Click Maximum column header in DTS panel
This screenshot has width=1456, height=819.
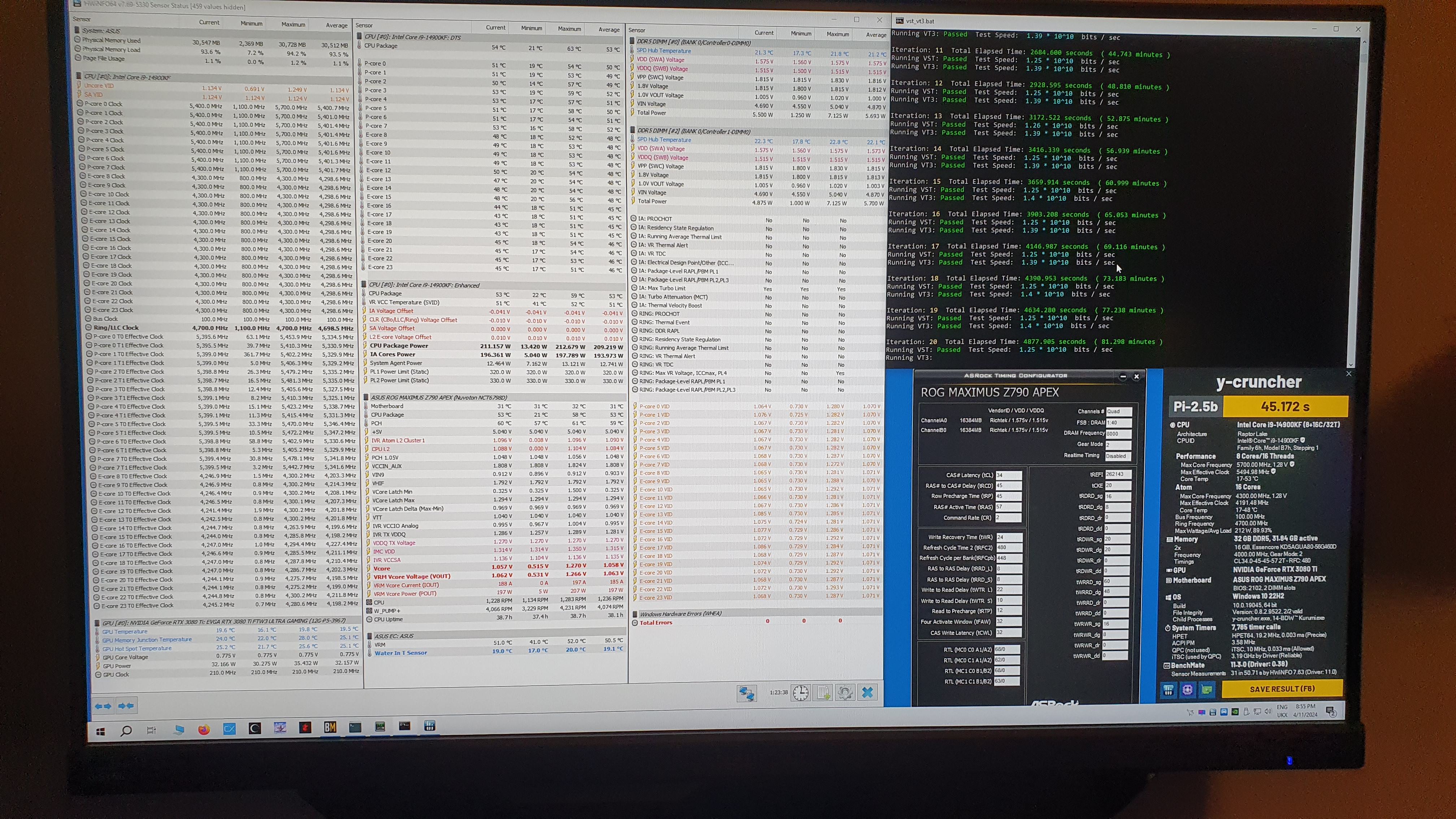(x=569, y=29)
